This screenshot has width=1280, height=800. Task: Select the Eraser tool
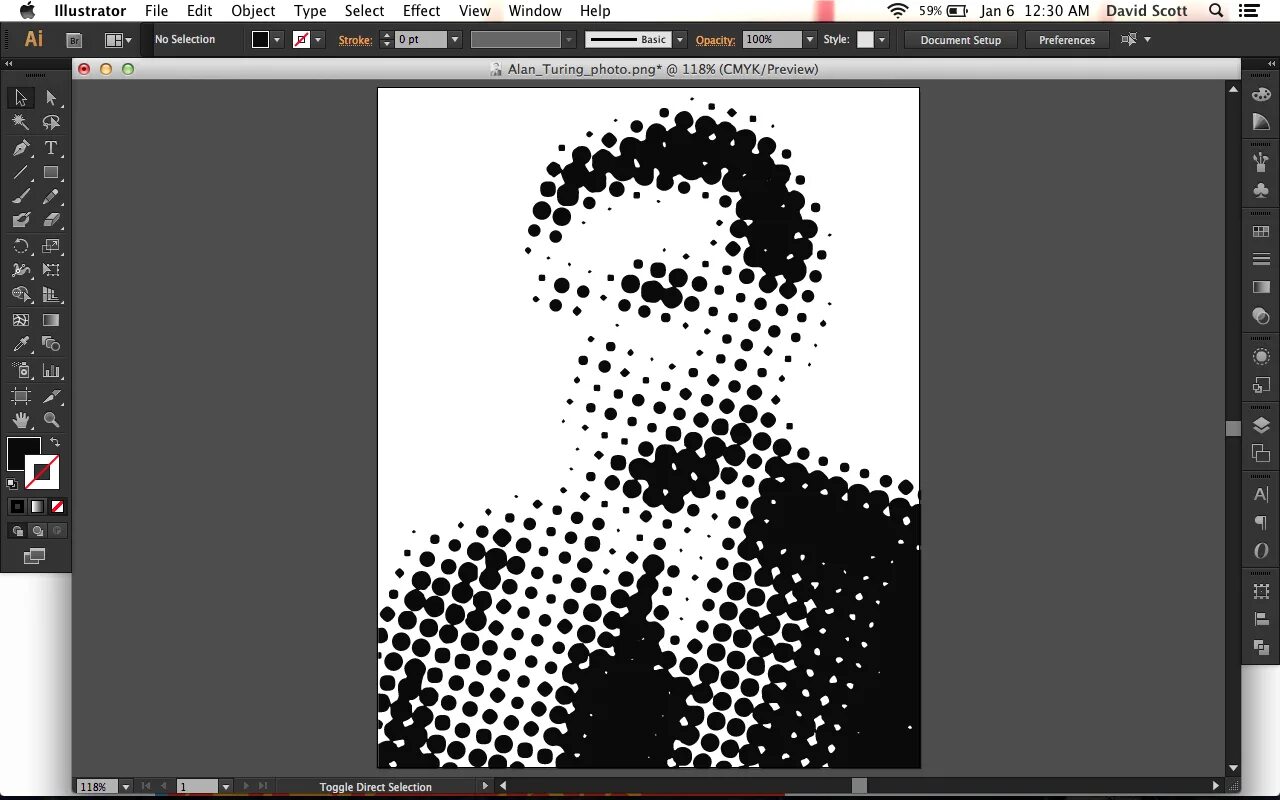(x=51, y=220)
